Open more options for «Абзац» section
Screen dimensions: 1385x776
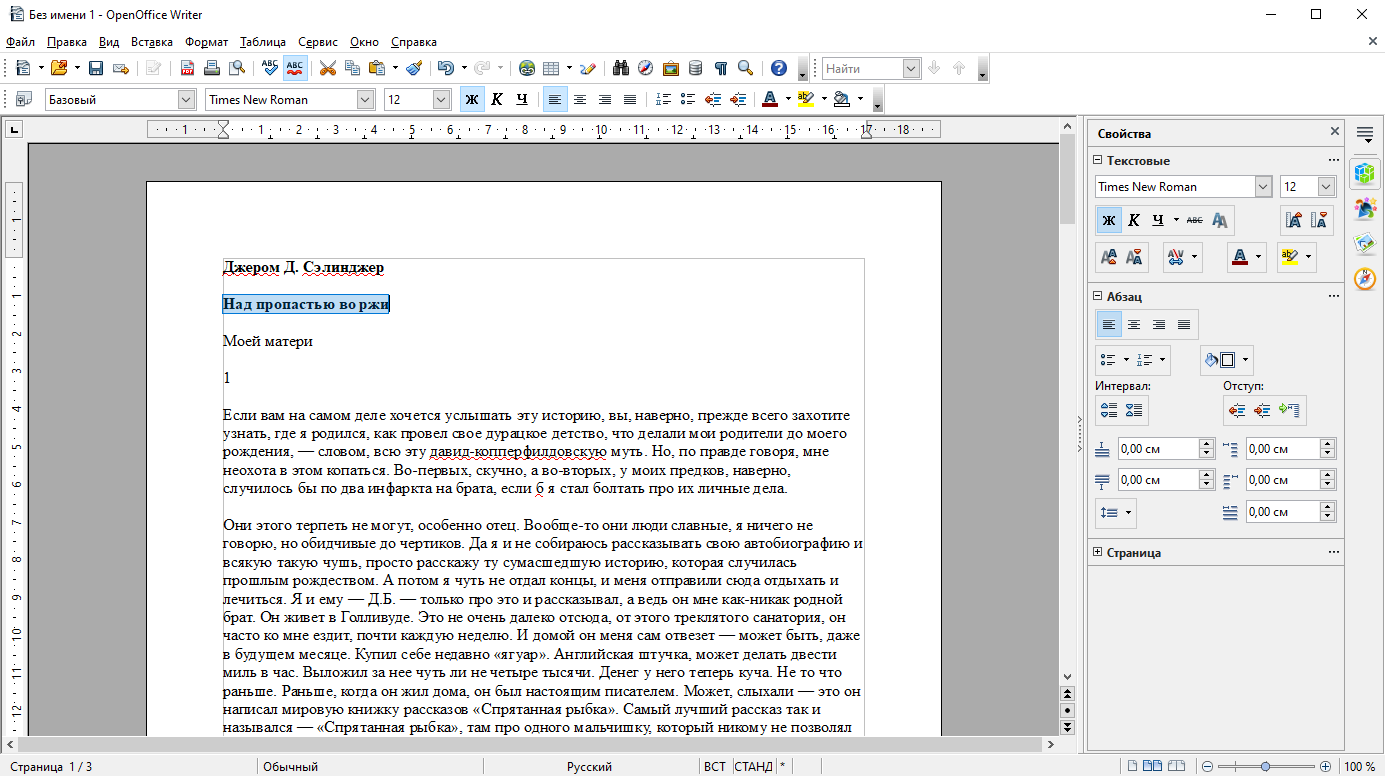click(1333, 296)
